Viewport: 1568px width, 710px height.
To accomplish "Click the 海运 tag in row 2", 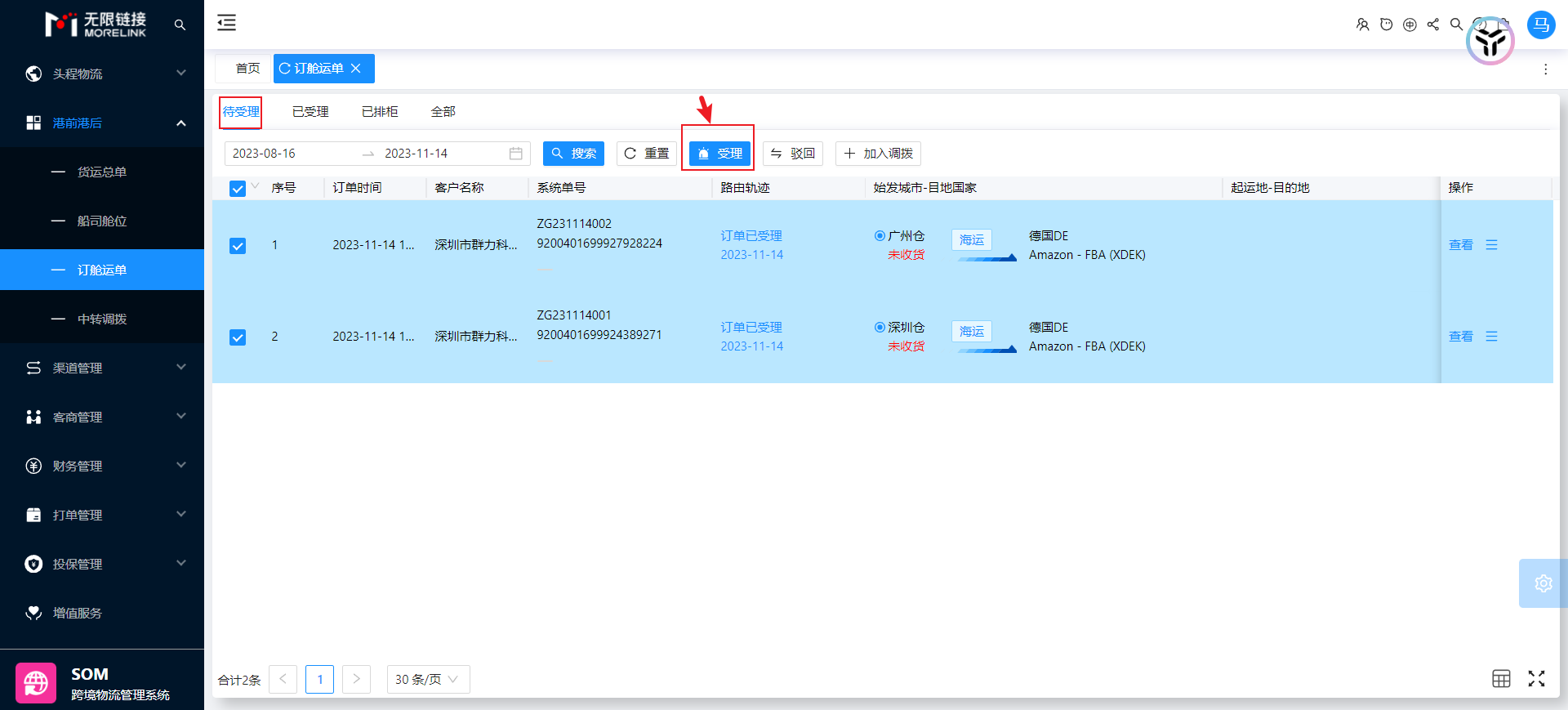I will point(971,332).
